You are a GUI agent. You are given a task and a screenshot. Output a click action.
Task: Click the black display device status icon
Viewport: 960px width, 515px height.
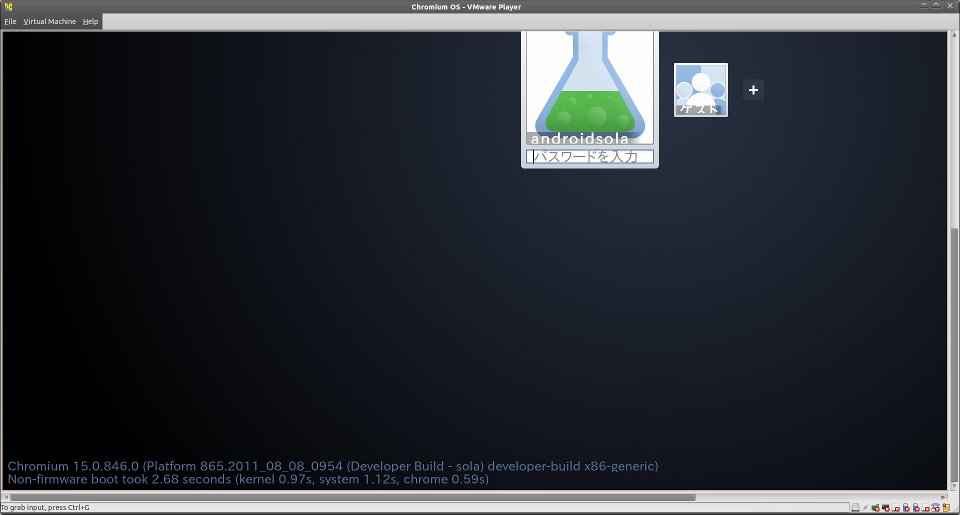coord(885,508)
